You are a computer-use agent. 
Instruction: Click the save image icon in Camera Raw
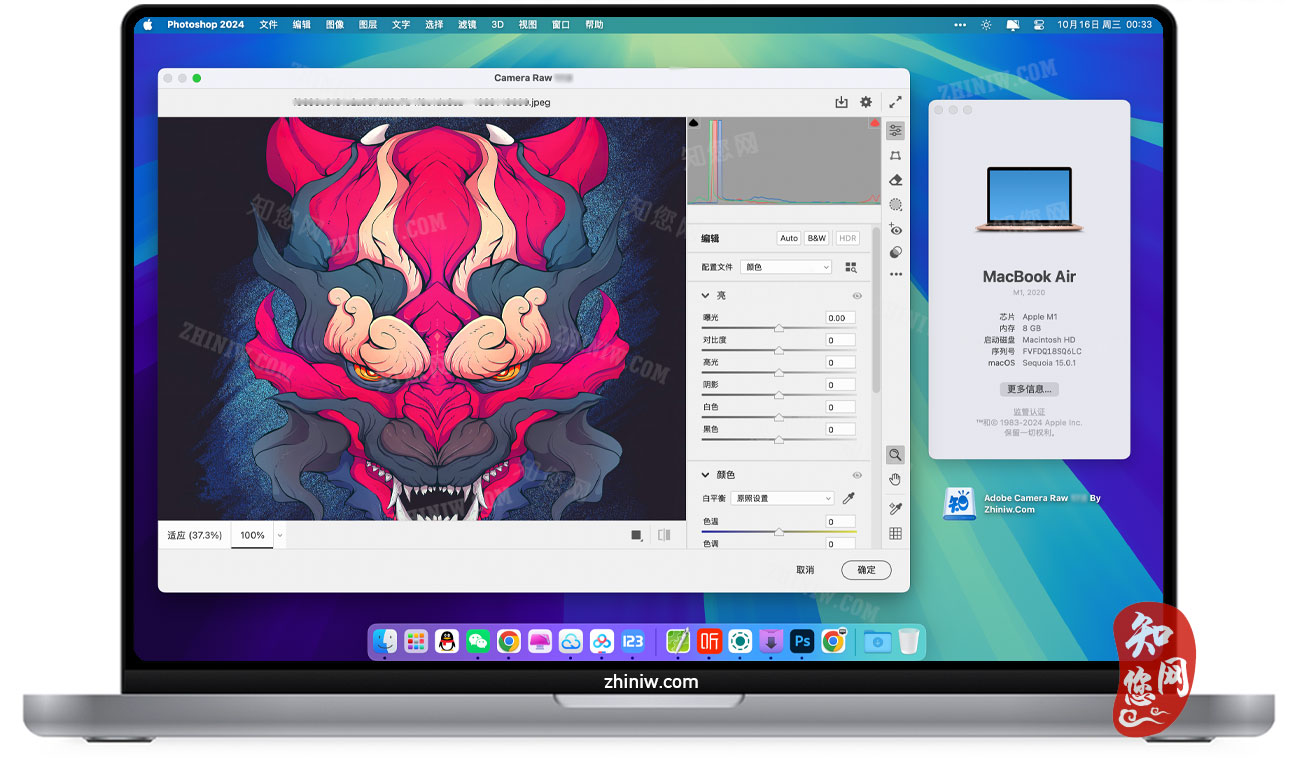[x=841, y=102]
